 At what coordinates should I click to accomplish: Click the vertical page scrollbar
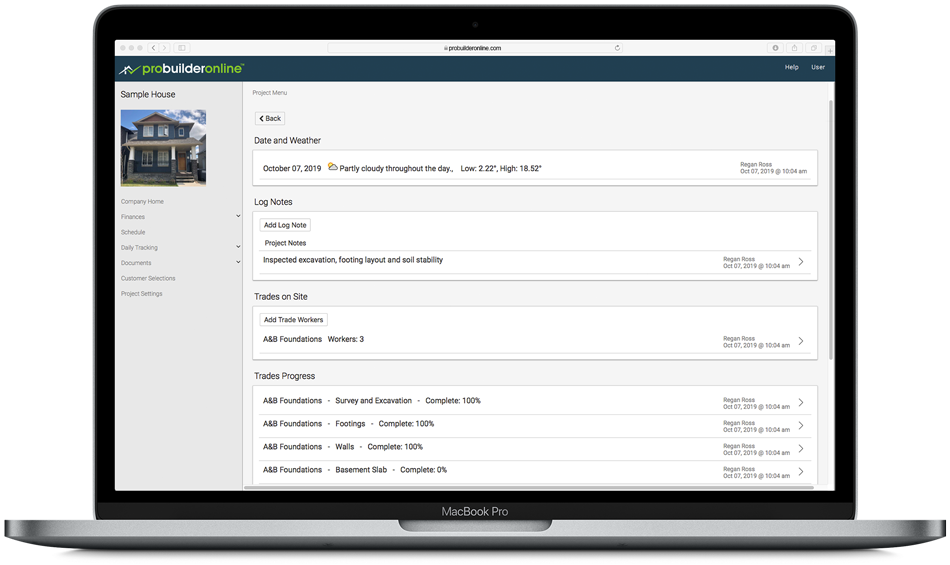click(831, 230)
